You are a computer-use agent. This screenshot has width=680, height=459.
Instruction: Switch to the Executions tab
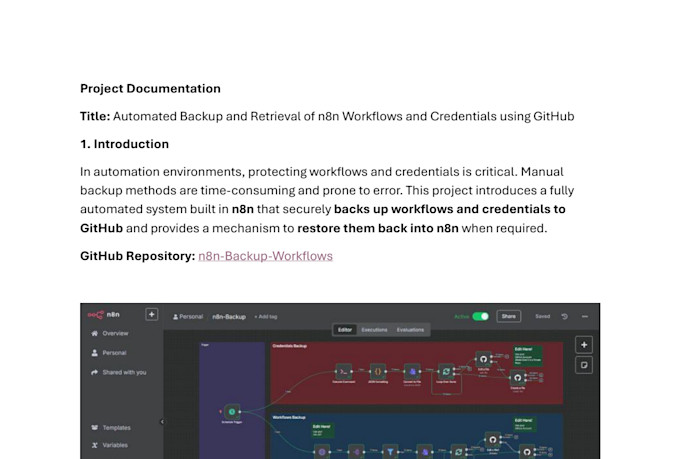[x=374, y=330]
